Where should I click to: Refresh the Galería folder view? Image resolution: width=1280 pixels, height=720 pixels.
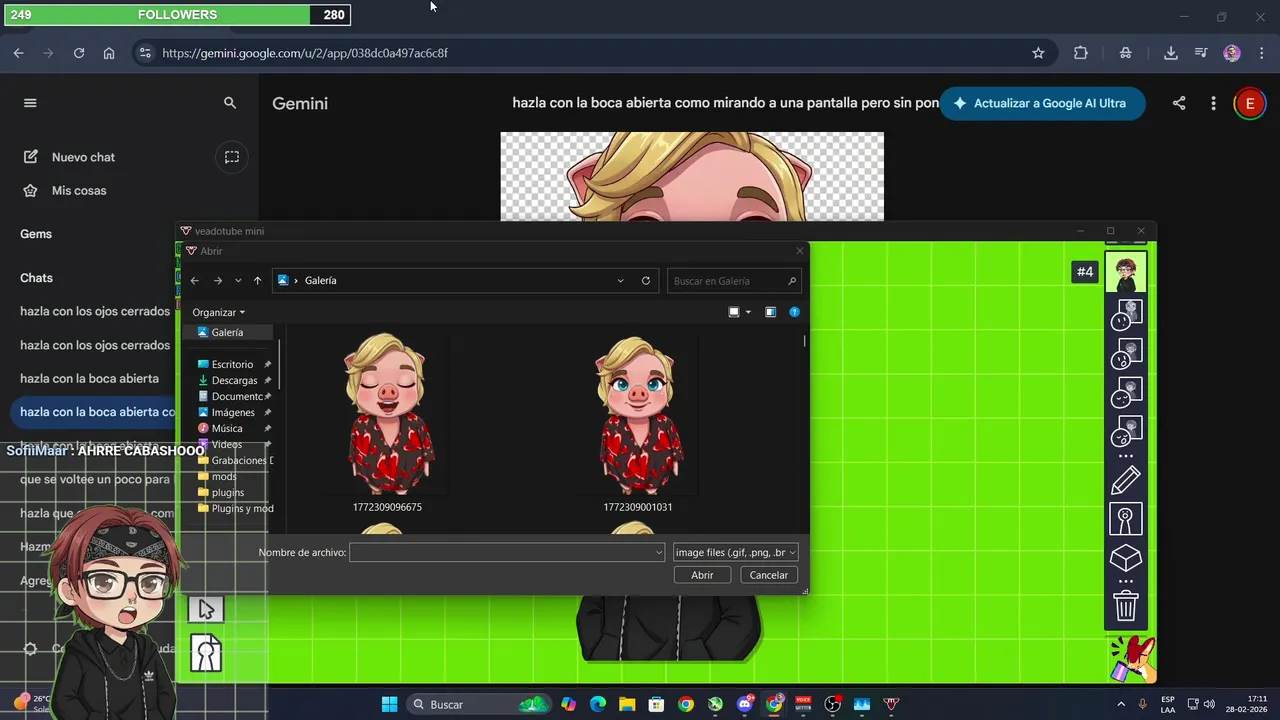click(646, 281)
